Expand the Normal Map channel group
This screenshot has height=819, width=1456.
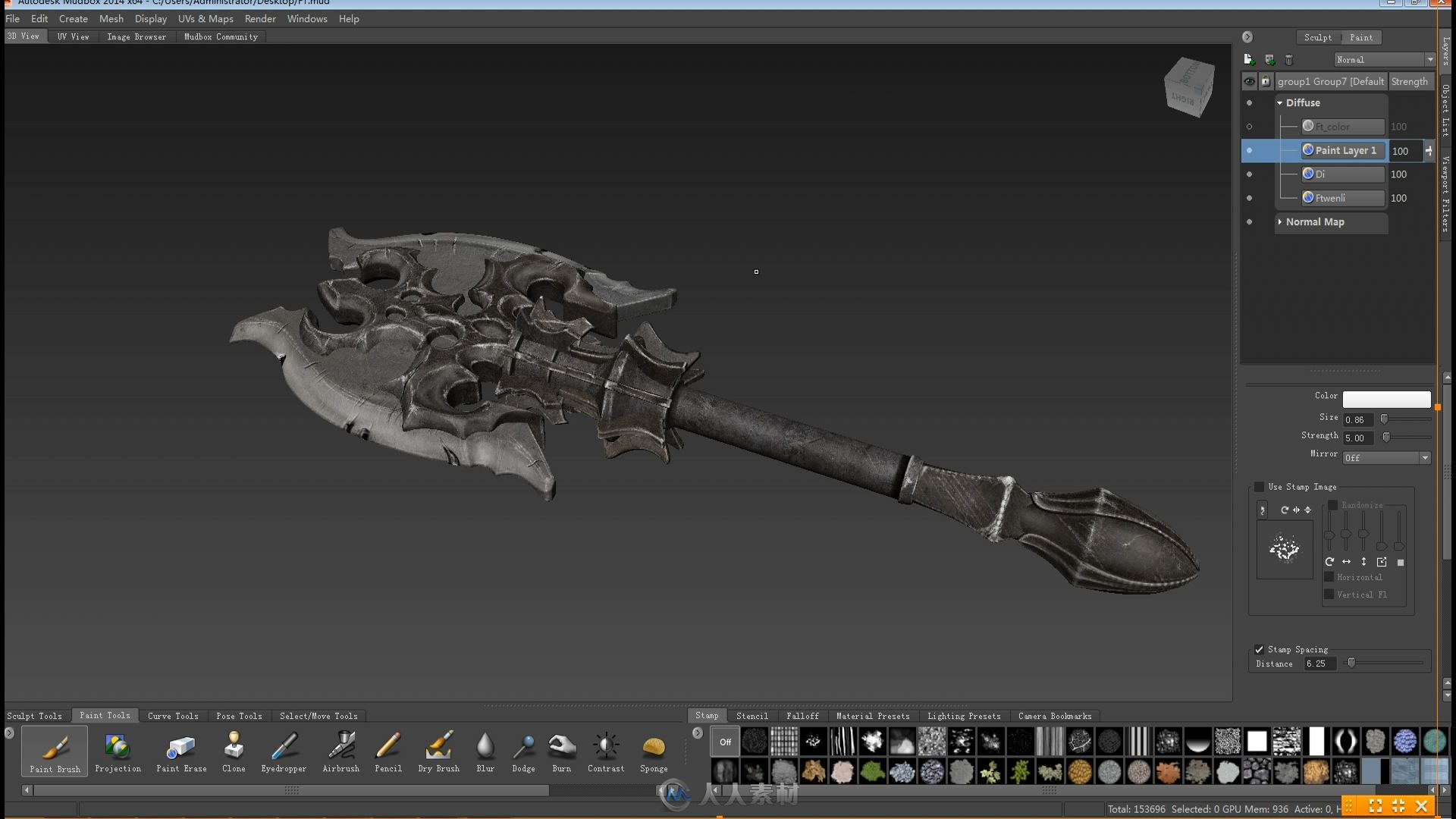(1280, 222)
